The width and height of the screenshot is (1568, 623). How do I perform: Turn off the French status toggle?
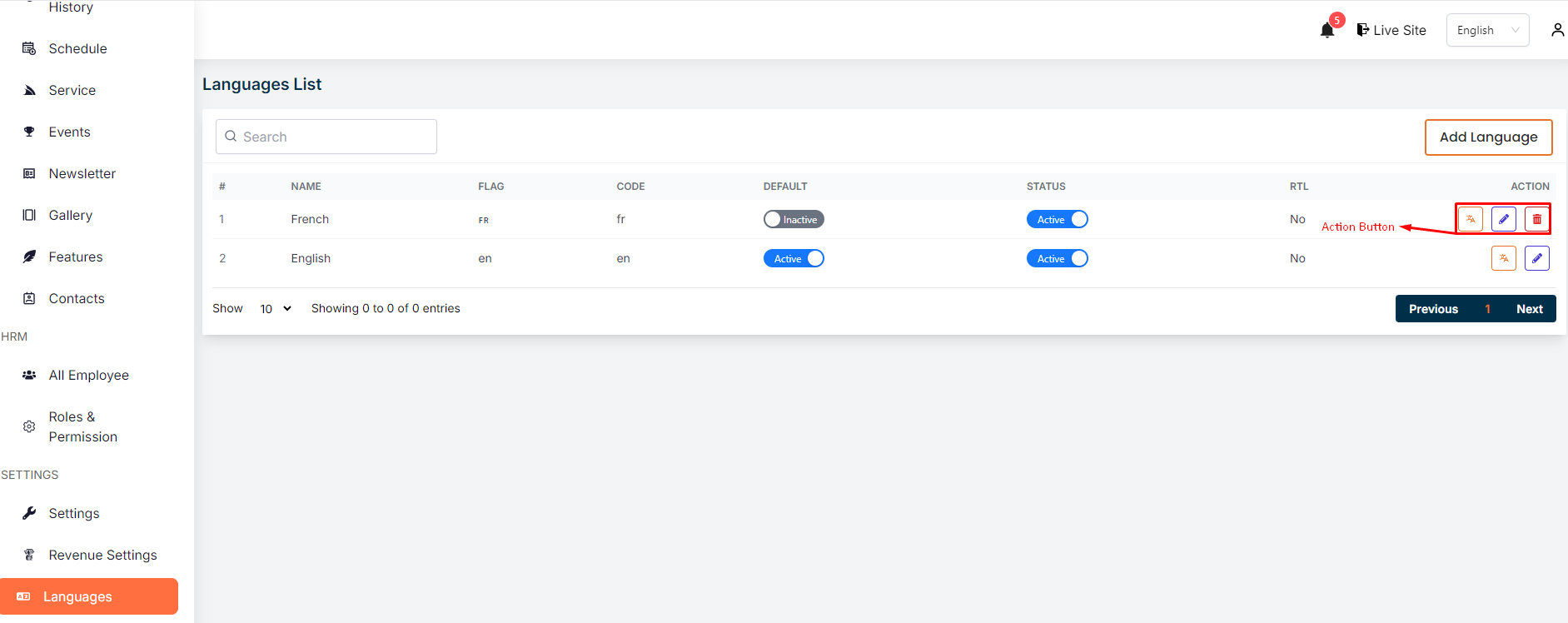point(1057,219)
